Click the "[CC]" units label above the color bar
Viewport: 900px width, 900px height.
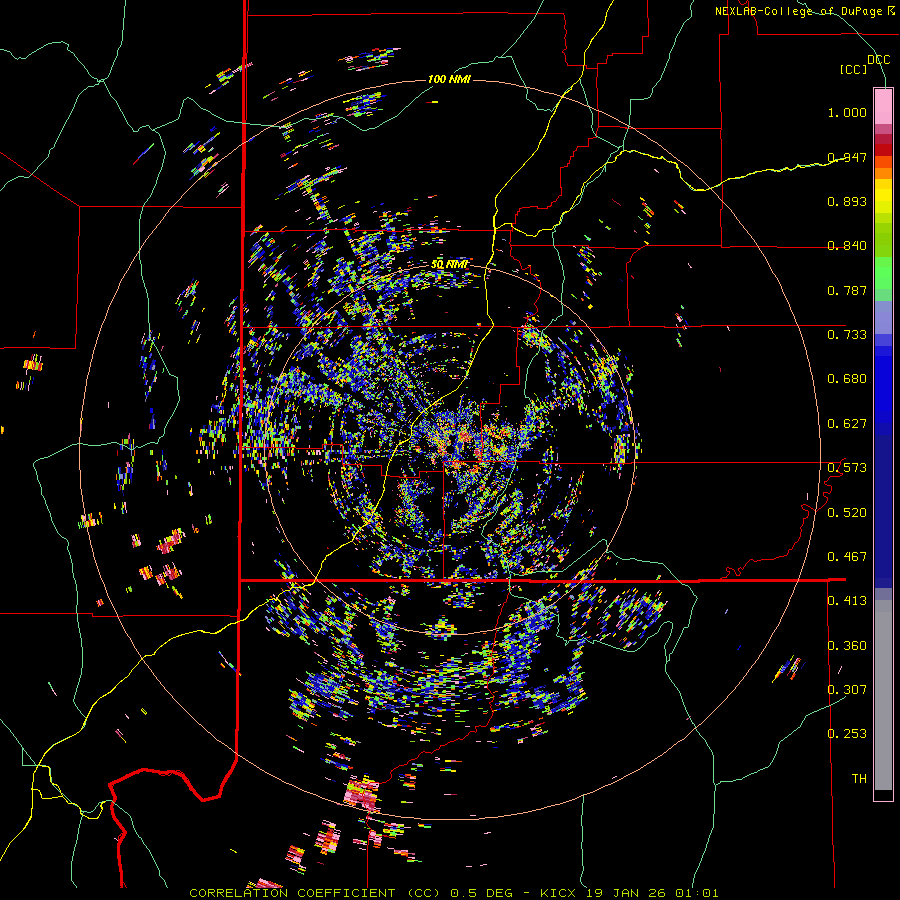pos(854,69)
